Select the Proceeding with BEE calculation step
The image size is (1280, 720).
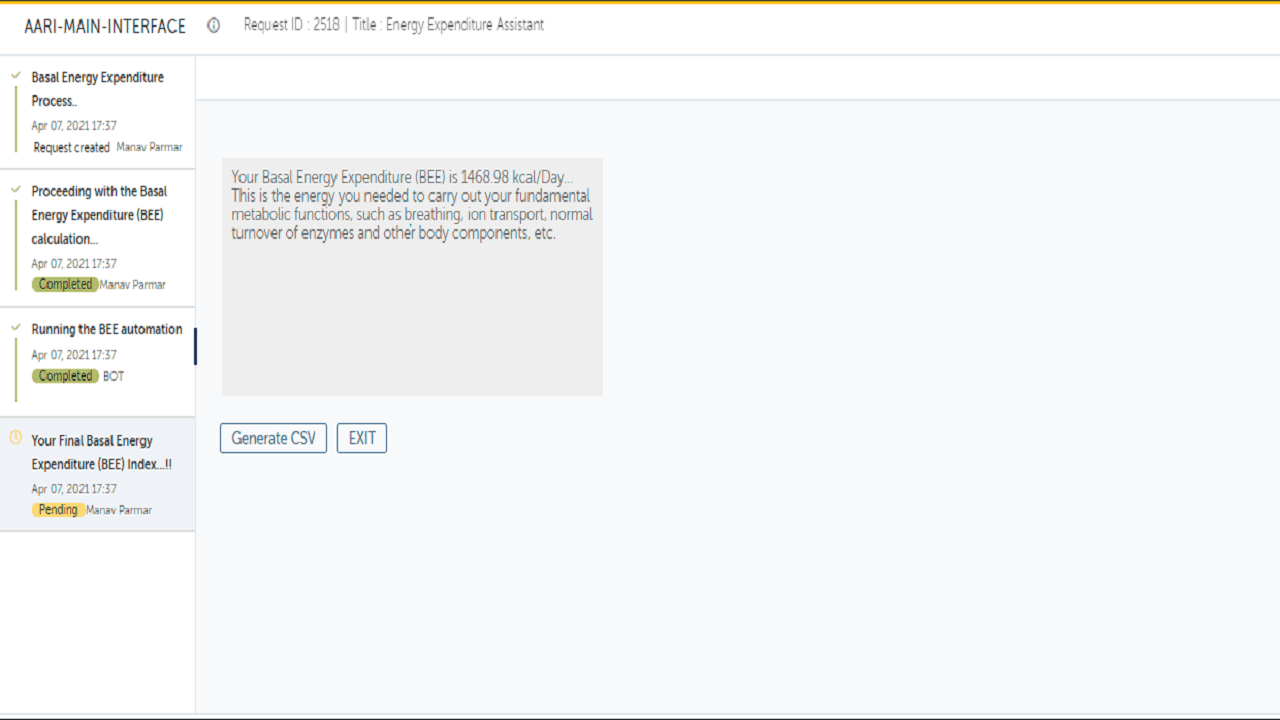click(x=97, y=238)
